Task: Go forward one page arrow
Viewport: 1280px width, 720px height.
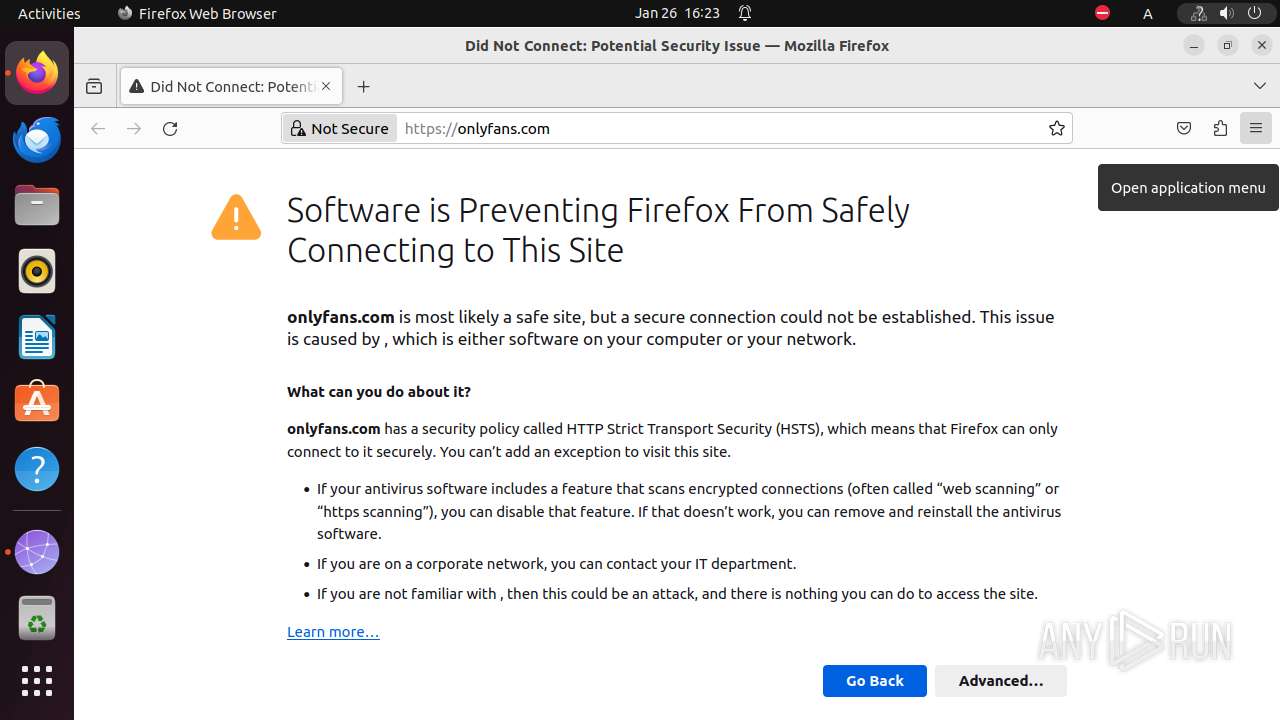Action: pyautogui.click(x=134, y=128)
